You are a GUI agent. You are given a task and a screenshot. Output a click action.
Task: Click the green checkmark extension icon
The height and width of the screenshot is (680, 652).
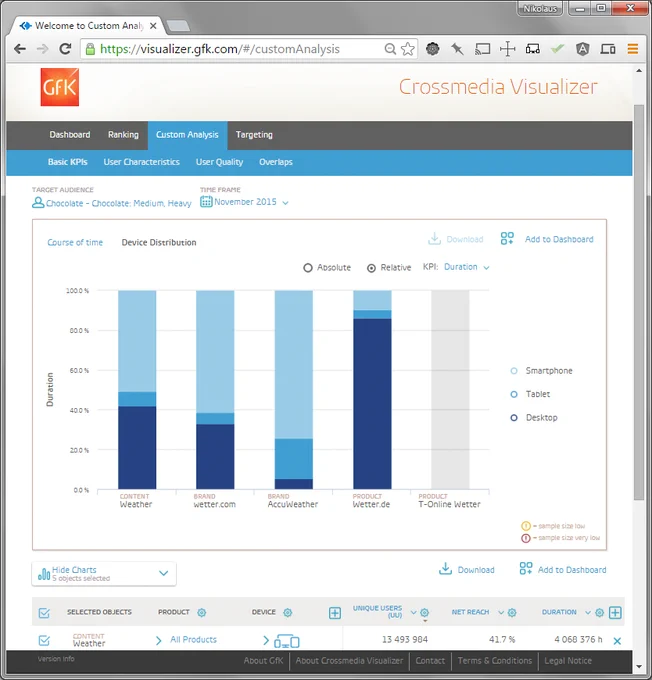tap(557, 49)
